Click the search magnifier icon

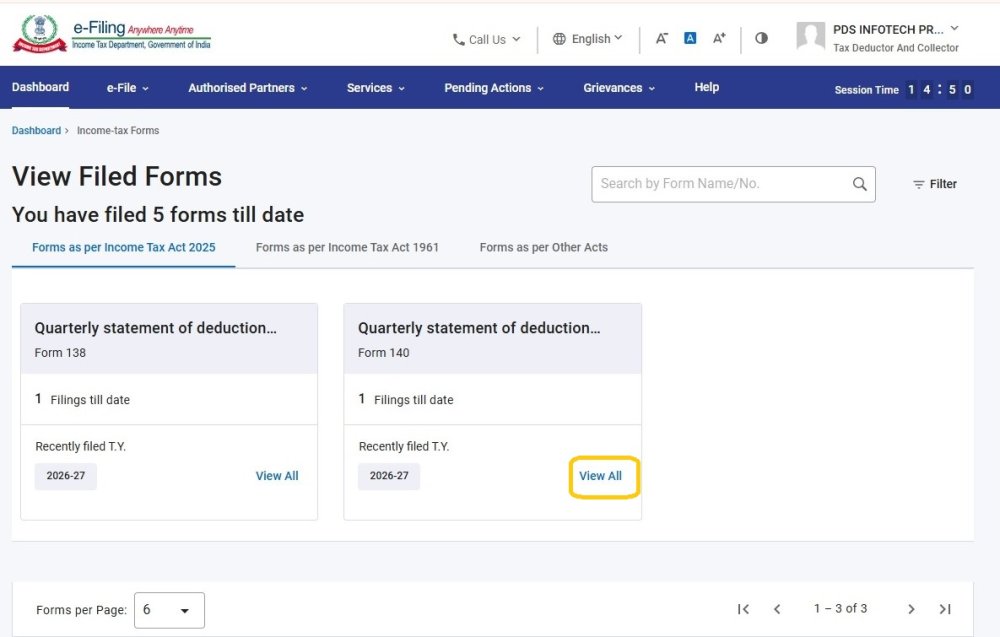[x=860, y=184]
